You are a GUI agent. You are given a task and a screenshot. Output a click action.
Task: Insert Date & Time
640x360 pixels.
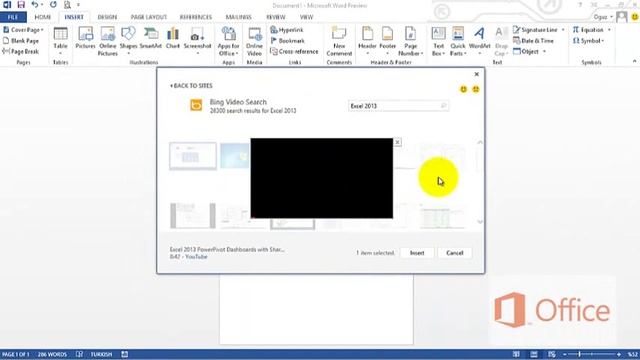(533, 41)
